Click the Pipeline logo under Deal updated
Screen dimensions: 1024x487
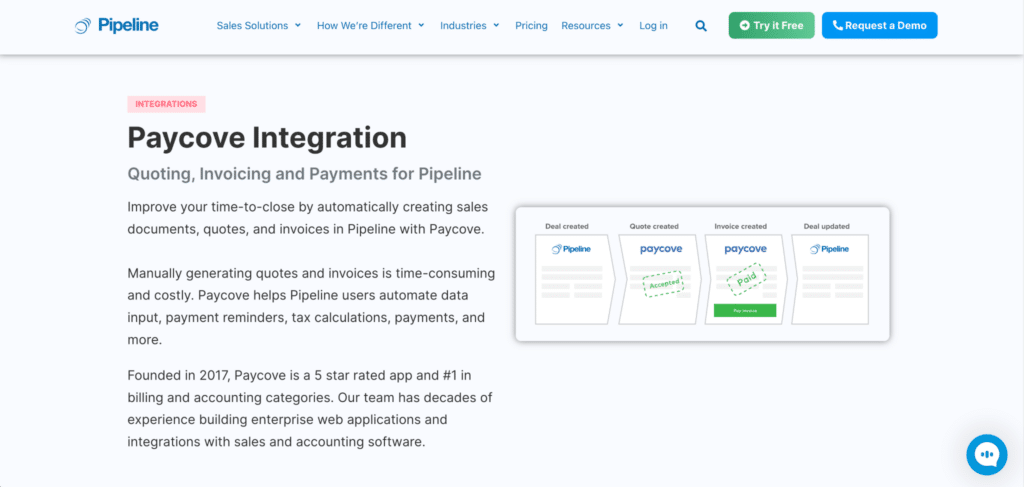point(829,249)
